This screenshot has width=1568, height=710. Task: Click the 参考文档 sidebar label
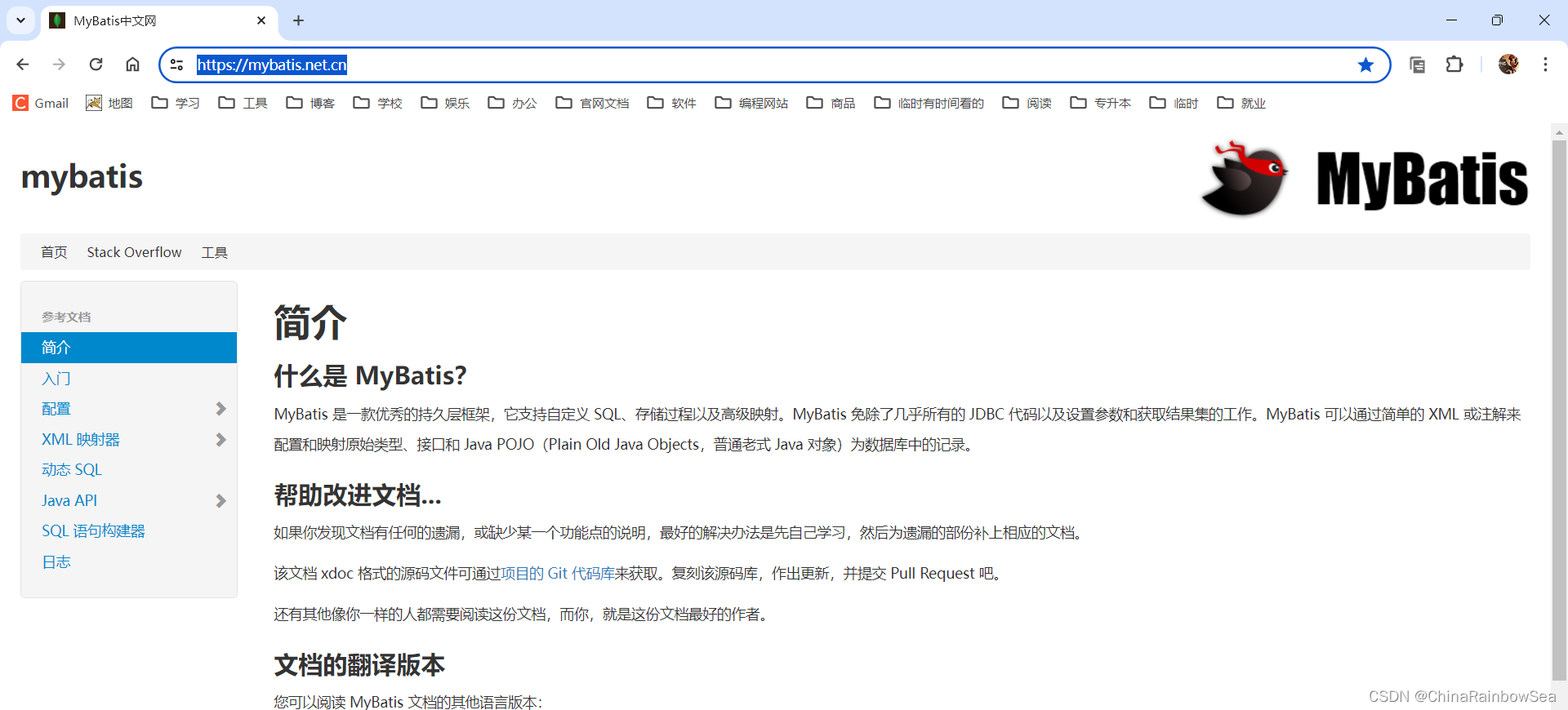(x=66, y=317)
